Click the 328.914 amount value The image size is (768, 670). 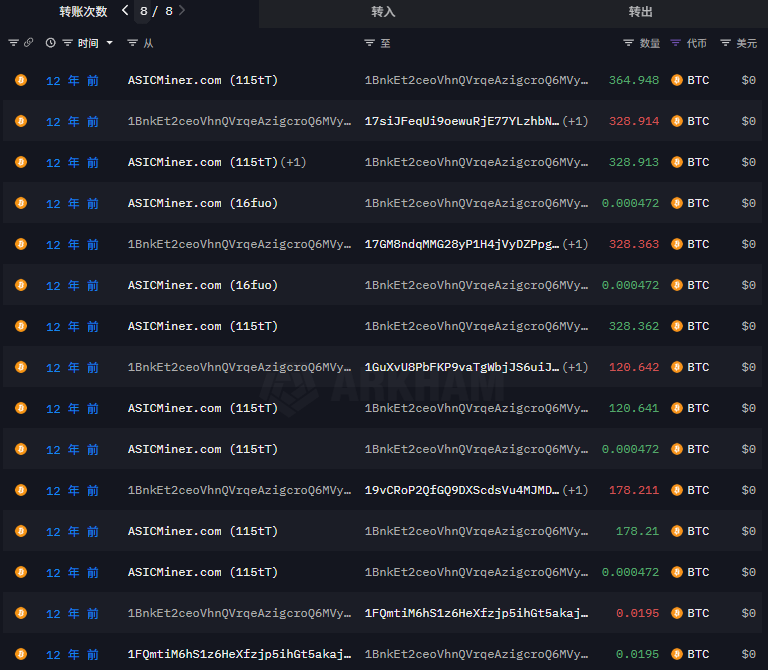pos(634,121)
